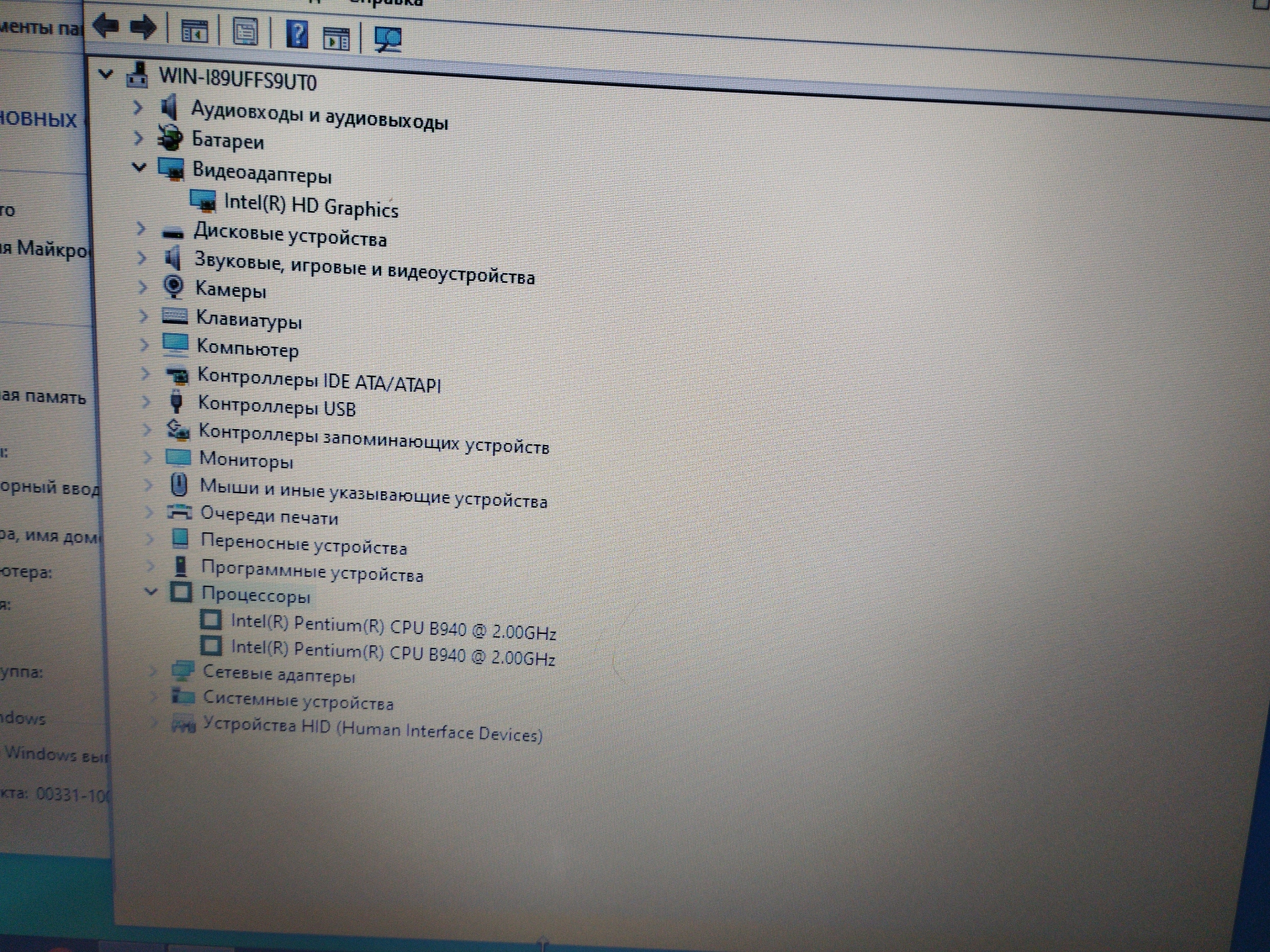The image size is (1270, 952).
Task: Click the mouse icon of Мыши и иные указывающие устройства
Action: point(179,485)
